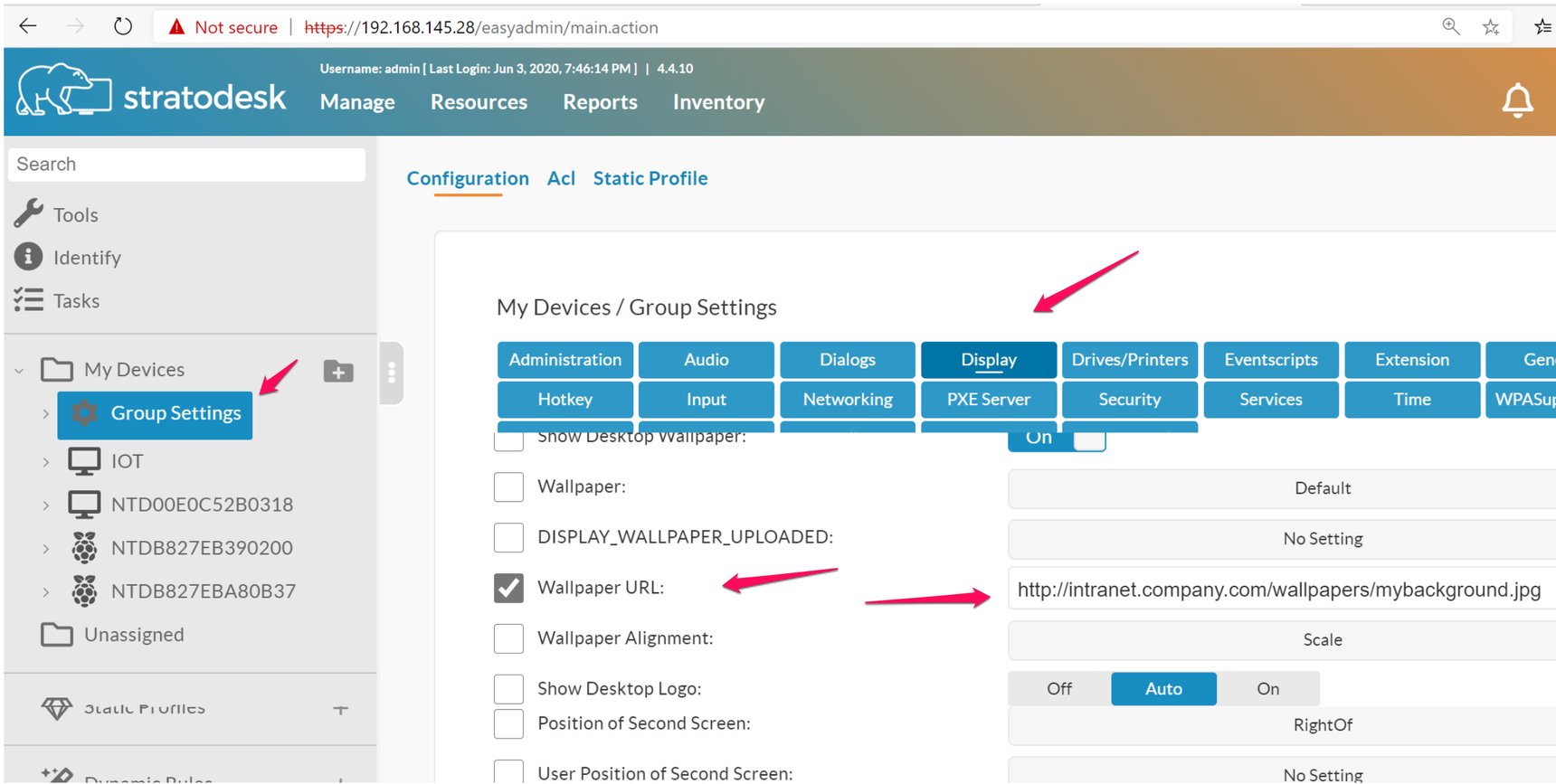Open the Wallpaper Alignment Scale dropdown
Screen dimensions: 1556x784
(1321, 640)
